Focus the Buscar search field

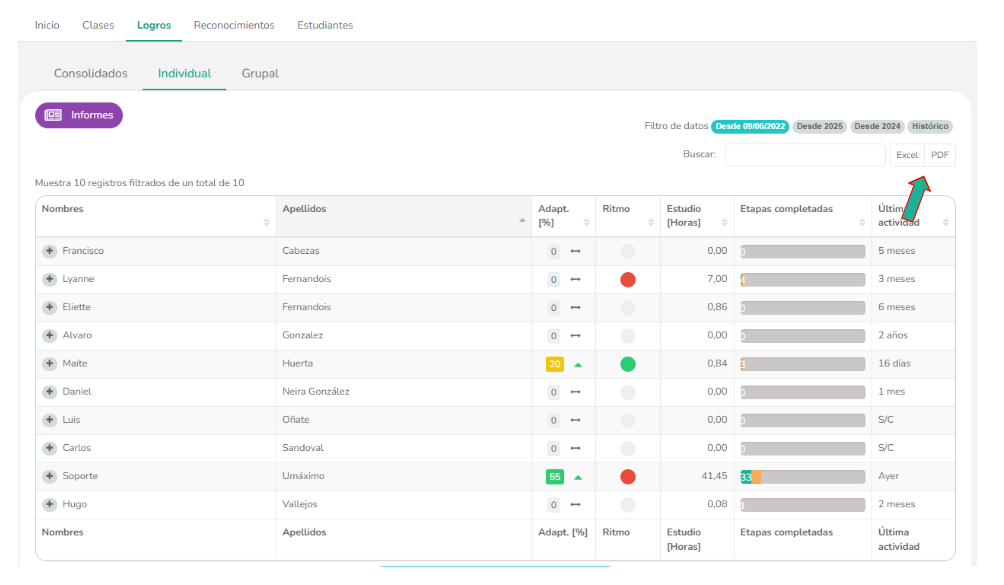(805, 155)
